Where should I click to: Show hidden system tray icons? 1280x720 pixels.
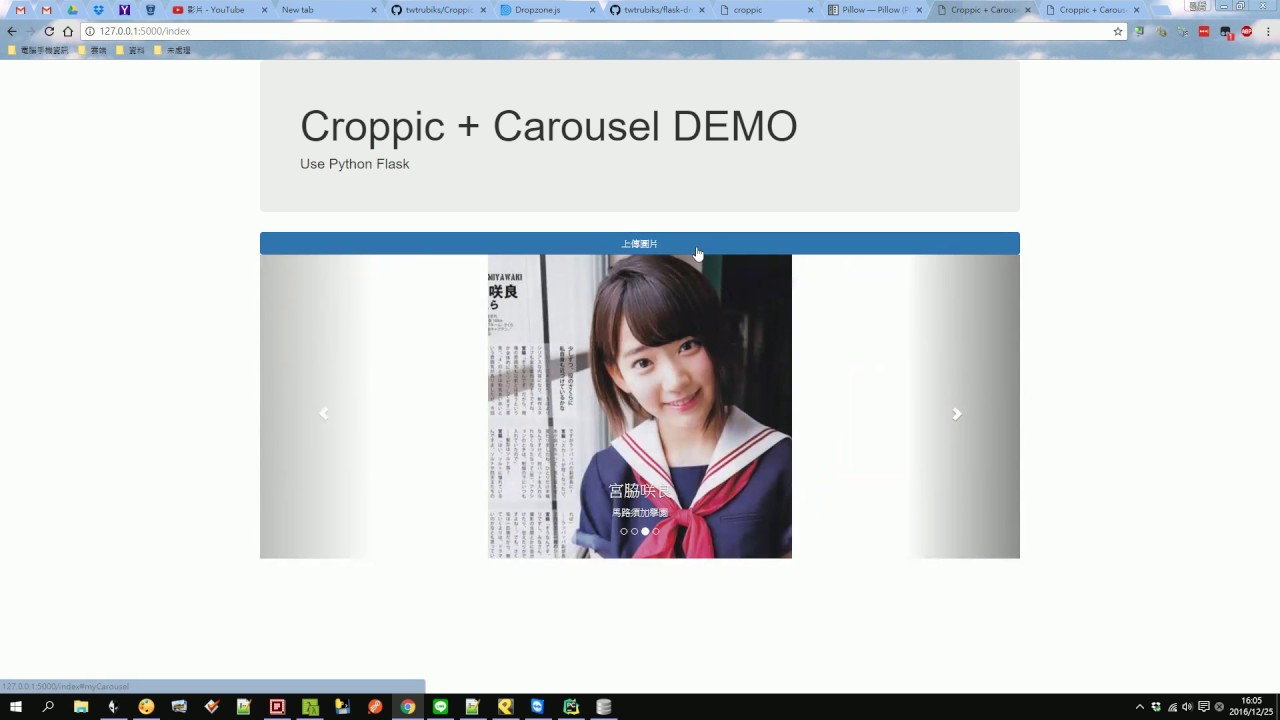[x=1139, y=707]
